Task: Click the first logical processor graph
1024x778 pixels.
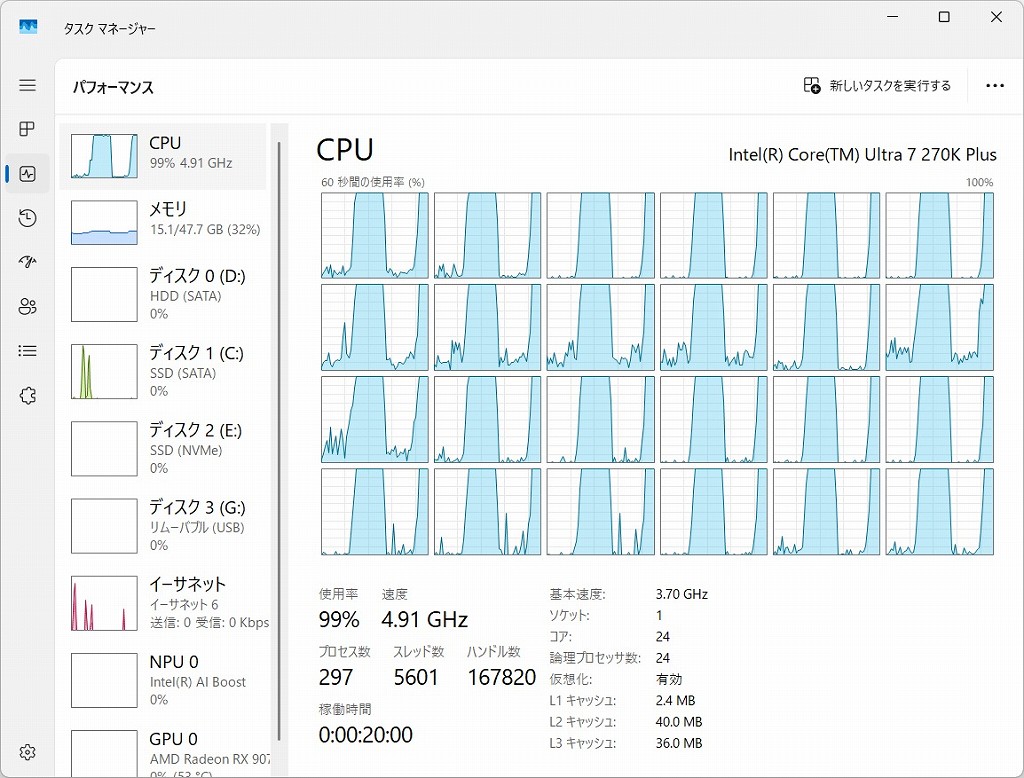Action: point(375,235)
